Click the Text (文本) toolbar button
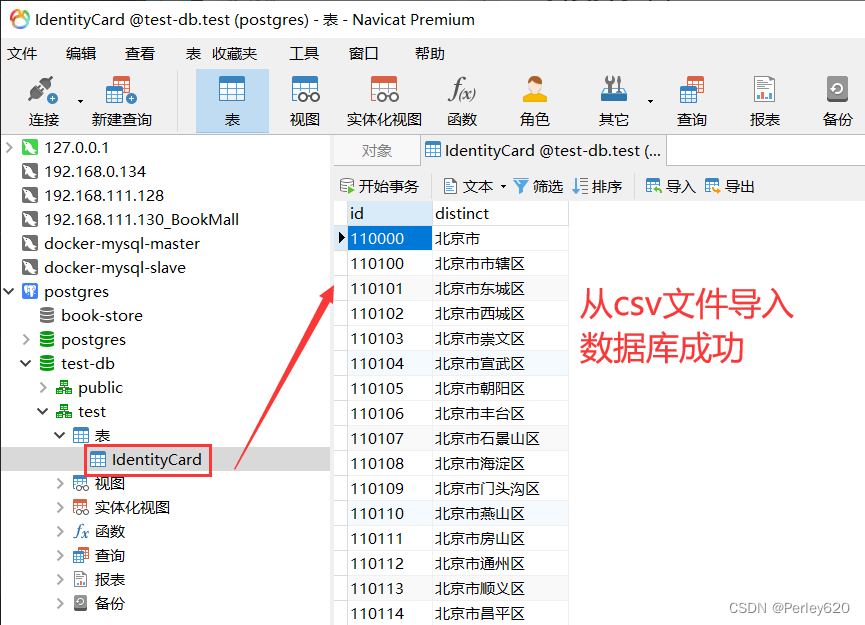Image resolution: width=865 pixels, height=625 pixels. [468, 186]
